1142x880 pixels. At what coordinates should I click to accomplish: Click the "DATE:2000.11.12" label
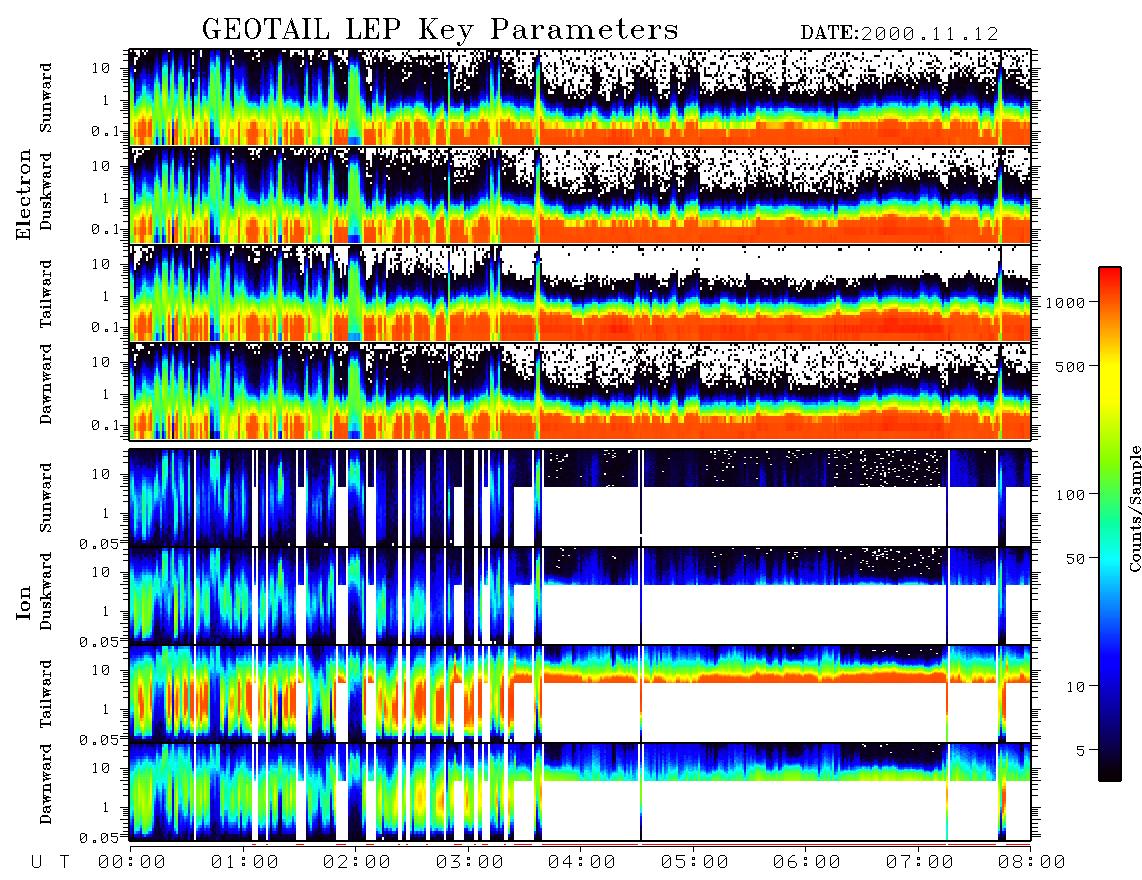pyautogui.click(x=899, y=33)
